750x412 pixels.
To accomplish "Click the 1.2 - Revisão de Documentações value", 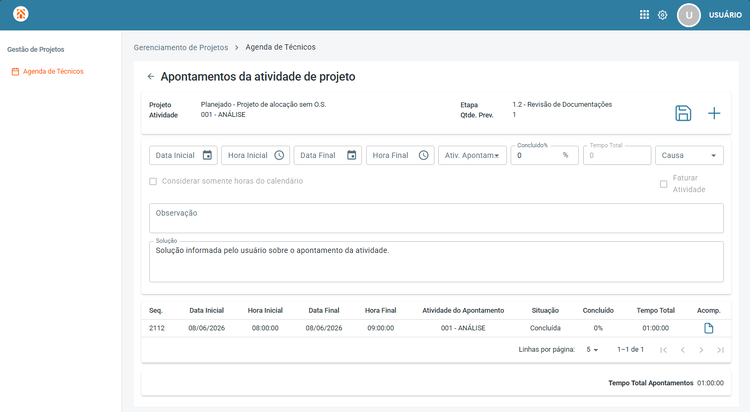I will (562, 104).
